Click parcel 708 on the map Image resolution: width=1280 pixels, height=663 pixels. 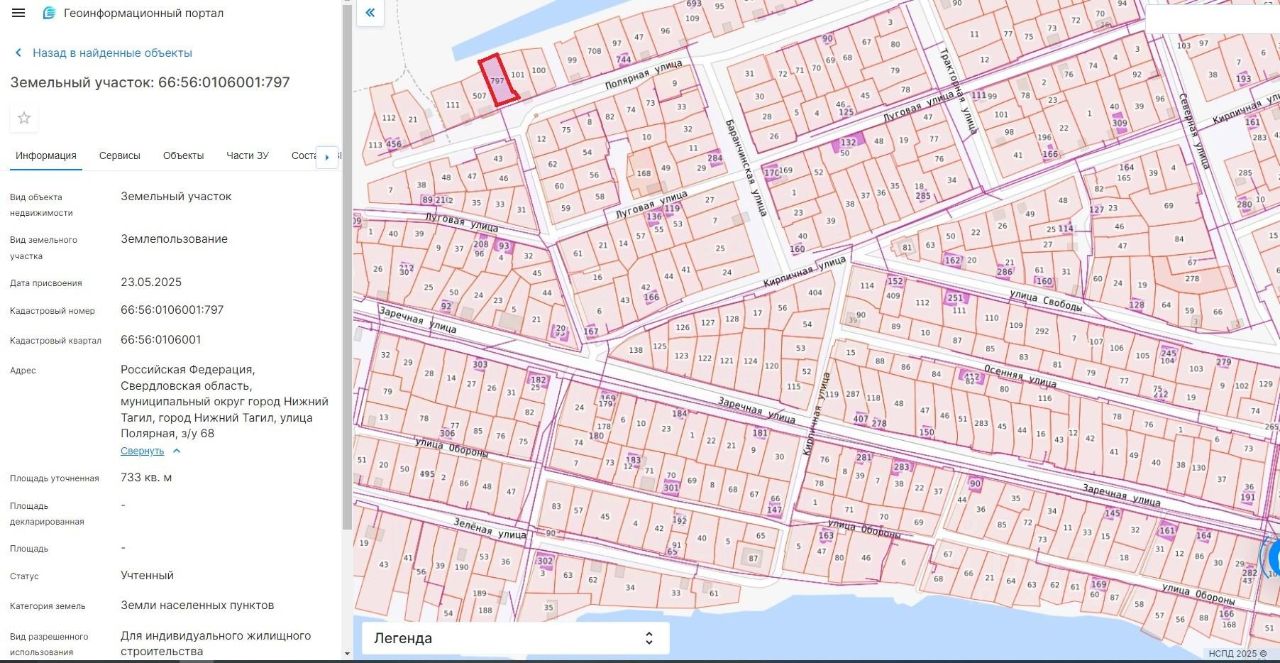coord(594,51)
